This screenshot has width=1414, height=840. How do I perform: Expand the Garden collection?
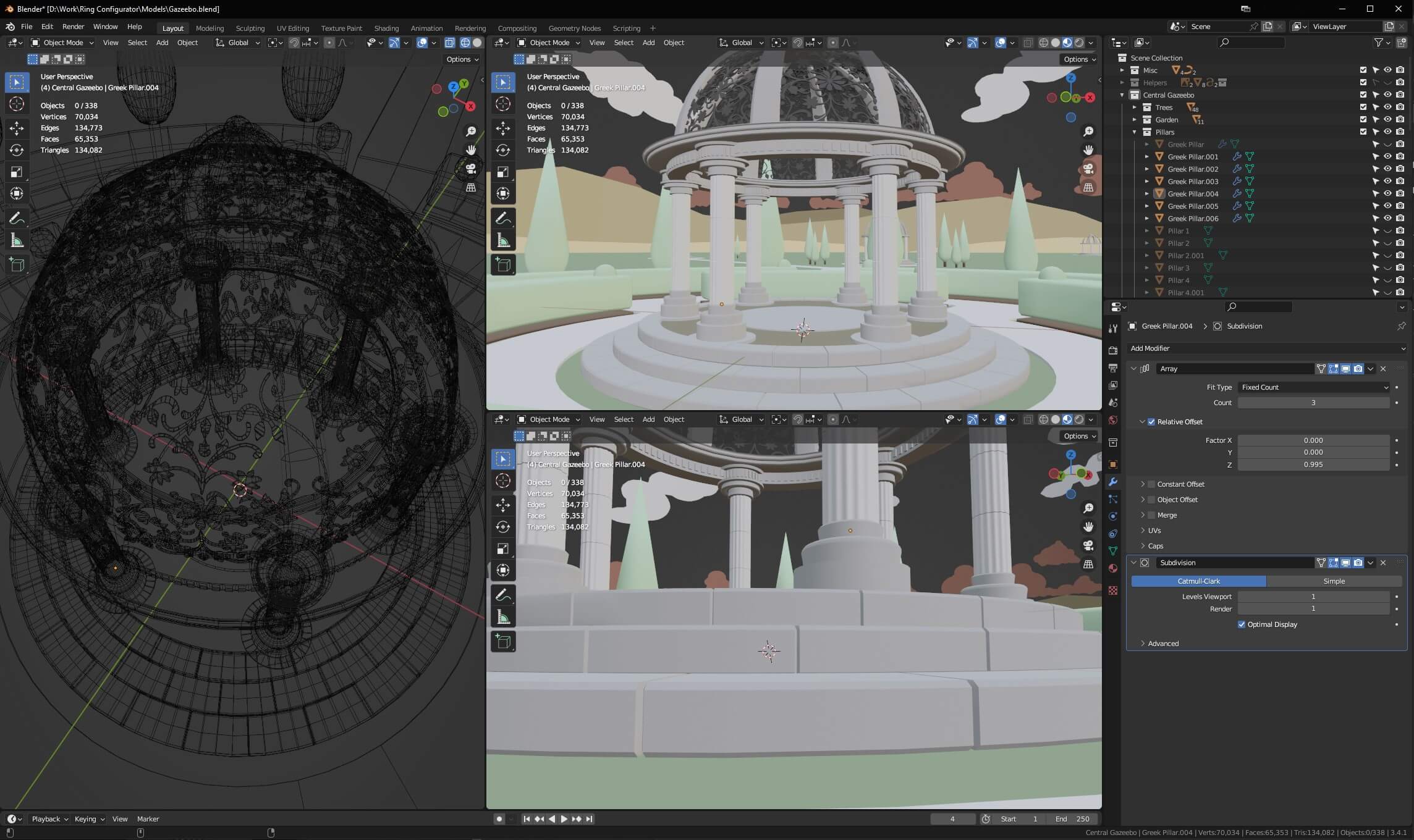point(1135,120)
